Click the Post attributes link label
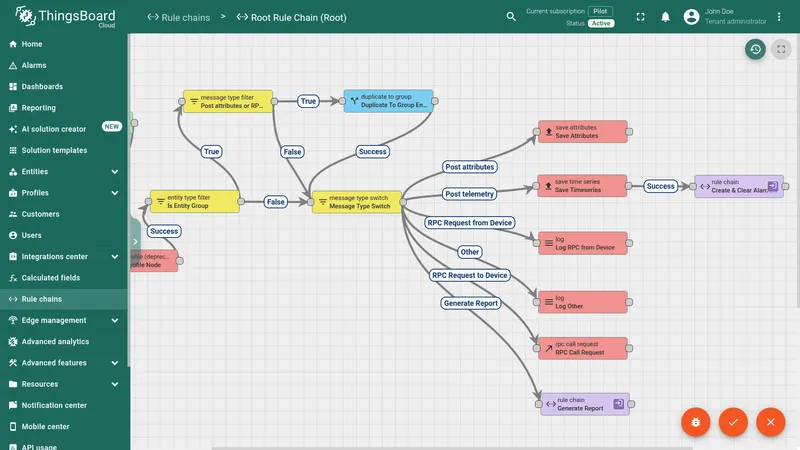 pos(469,167)
